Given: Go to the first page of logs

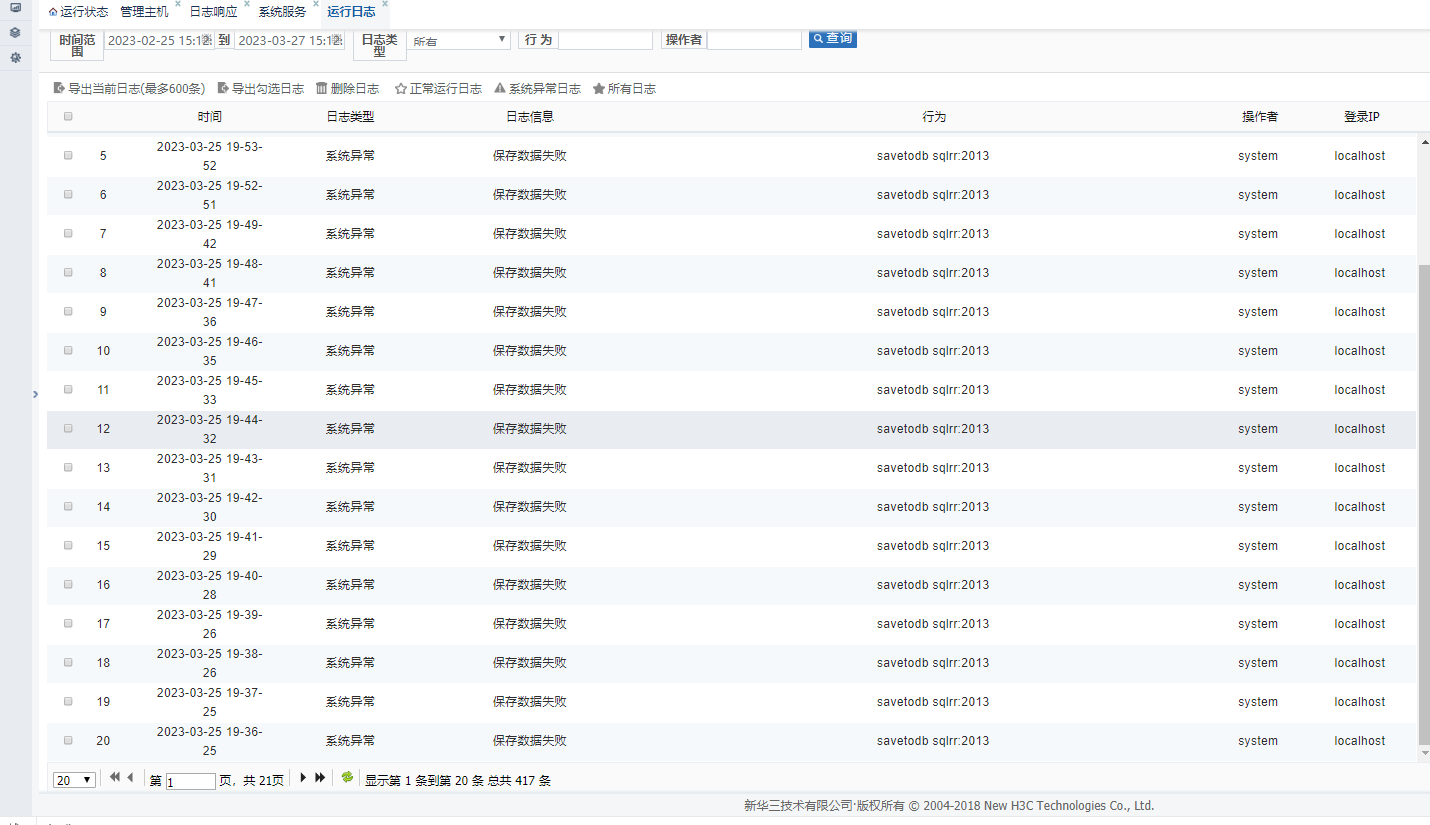Looking at the screenshot, I should tap(114, 777).
